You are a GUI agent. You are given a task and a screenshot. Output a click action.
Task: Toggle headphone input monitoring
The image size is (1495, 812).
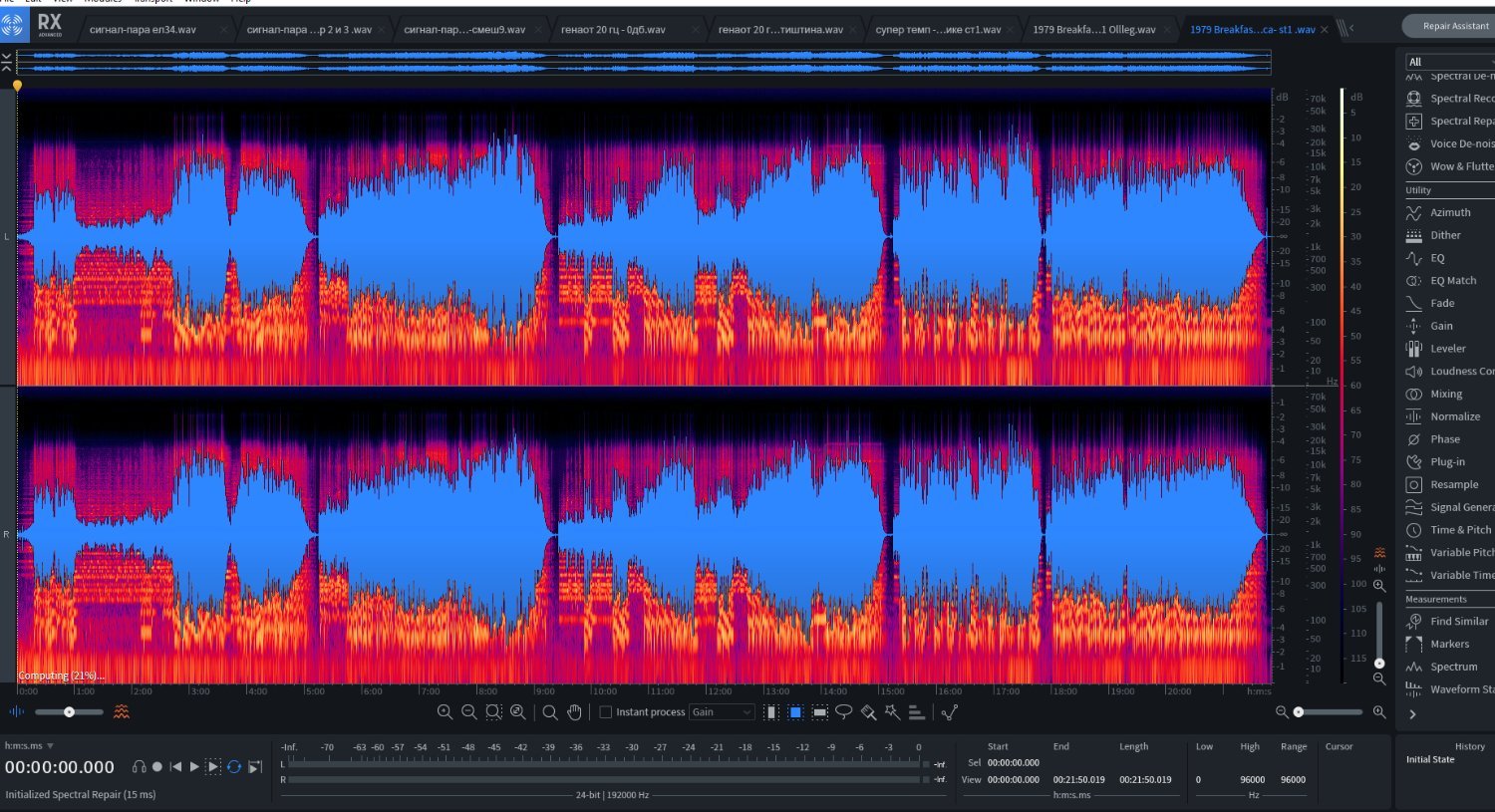(140, 767)
